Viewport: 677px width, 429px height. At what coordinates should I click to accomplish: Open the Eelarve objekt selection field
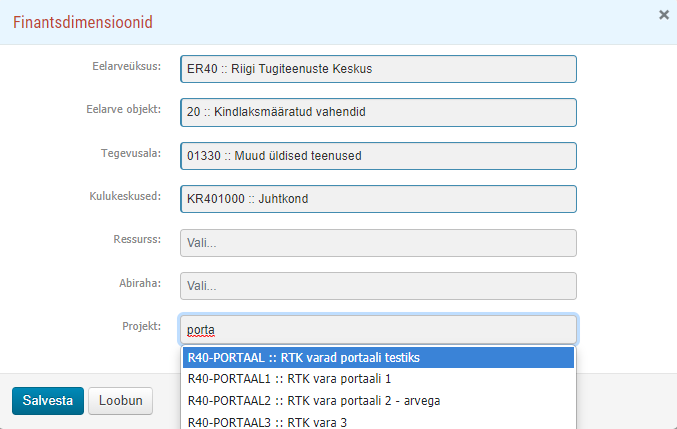378,112
